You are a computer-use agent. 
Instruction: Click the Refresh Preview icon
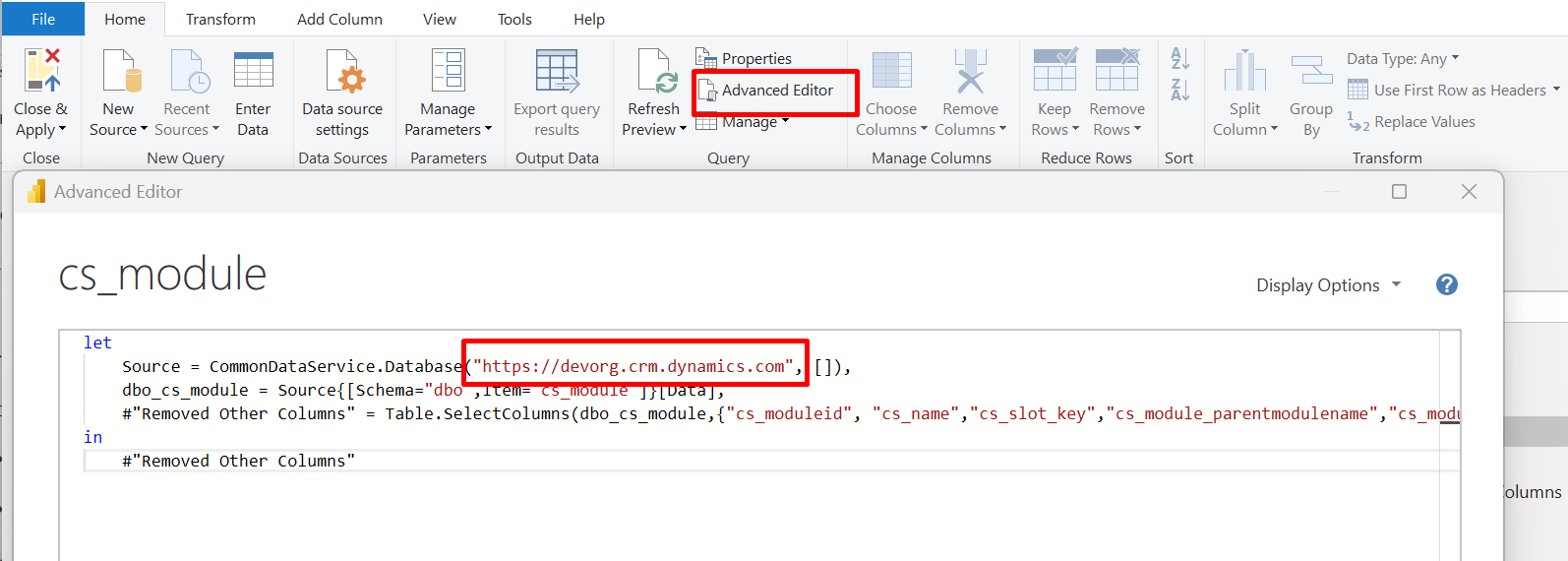point(654,71)
